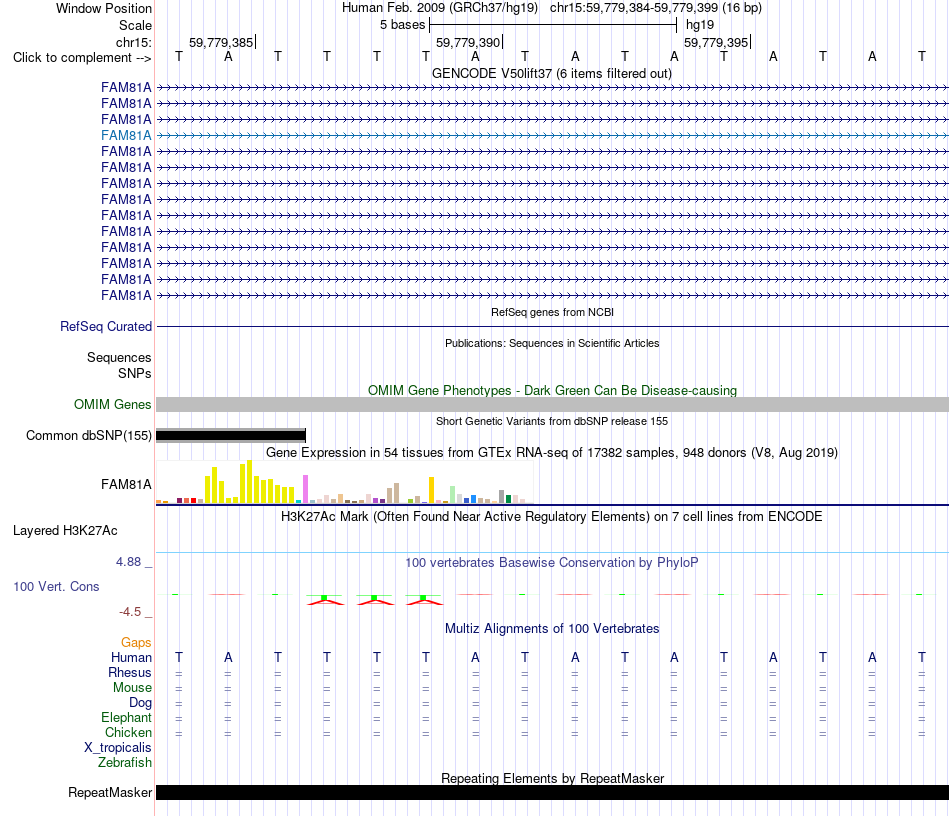
Task: Click 'Short Genetic Variants from dbSNP release 155'
Action: click(552, 421)
